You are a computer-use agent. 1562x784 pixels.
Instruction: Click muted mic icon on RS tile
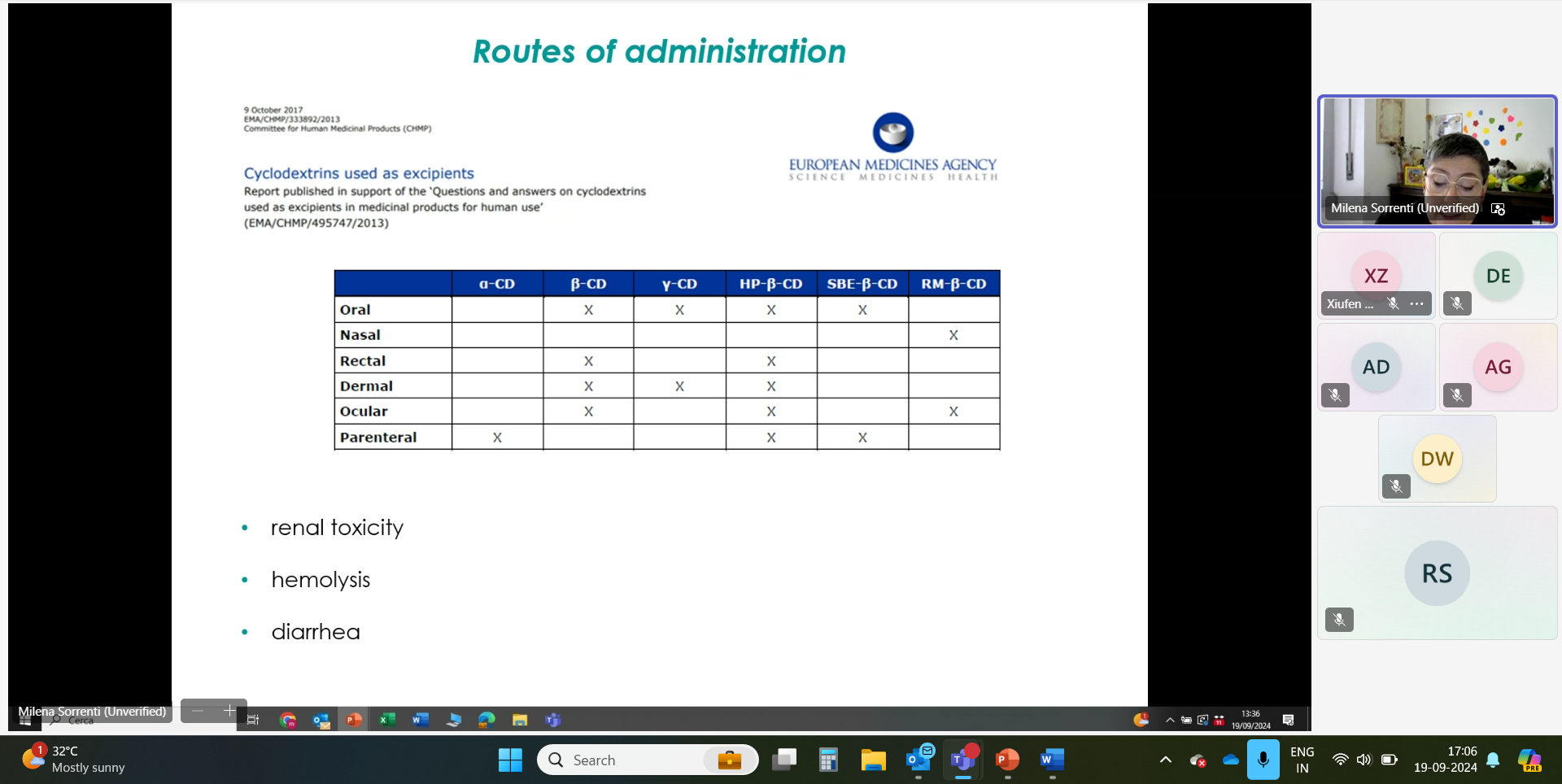tap(1339, 620)
